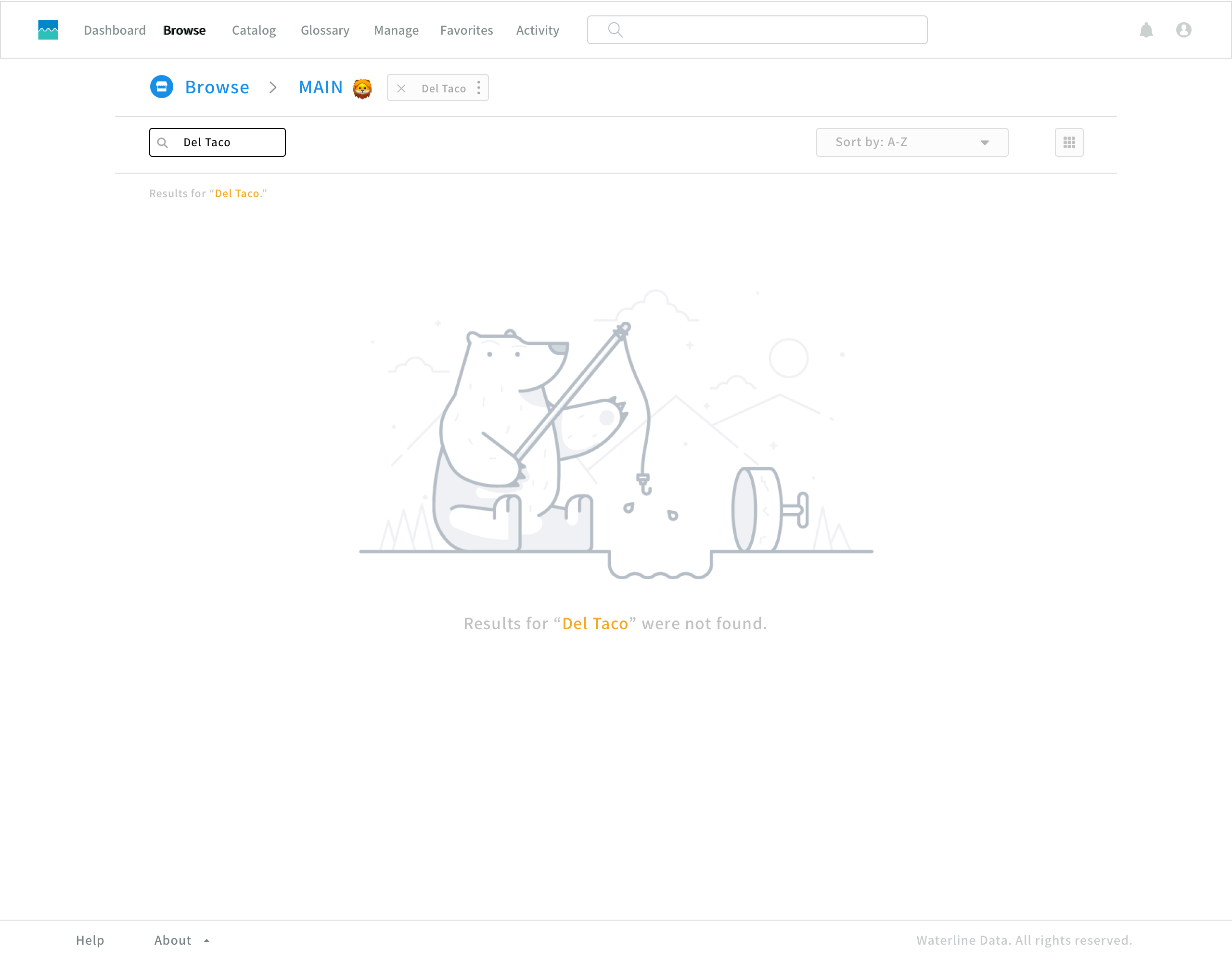
Task: Click the 'were not found' message text
Action: pos(616,623)
